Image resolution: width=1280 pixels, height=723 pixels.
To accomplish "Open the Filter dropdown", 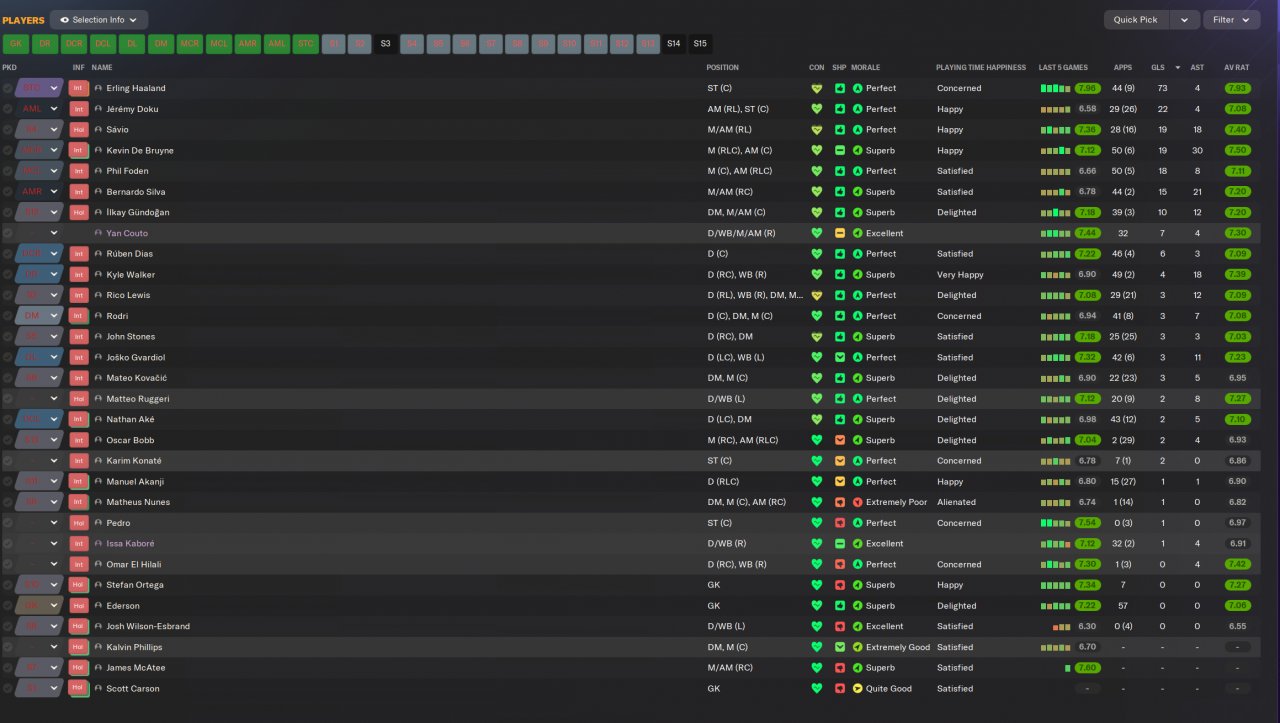I will tap(1232, 20).
